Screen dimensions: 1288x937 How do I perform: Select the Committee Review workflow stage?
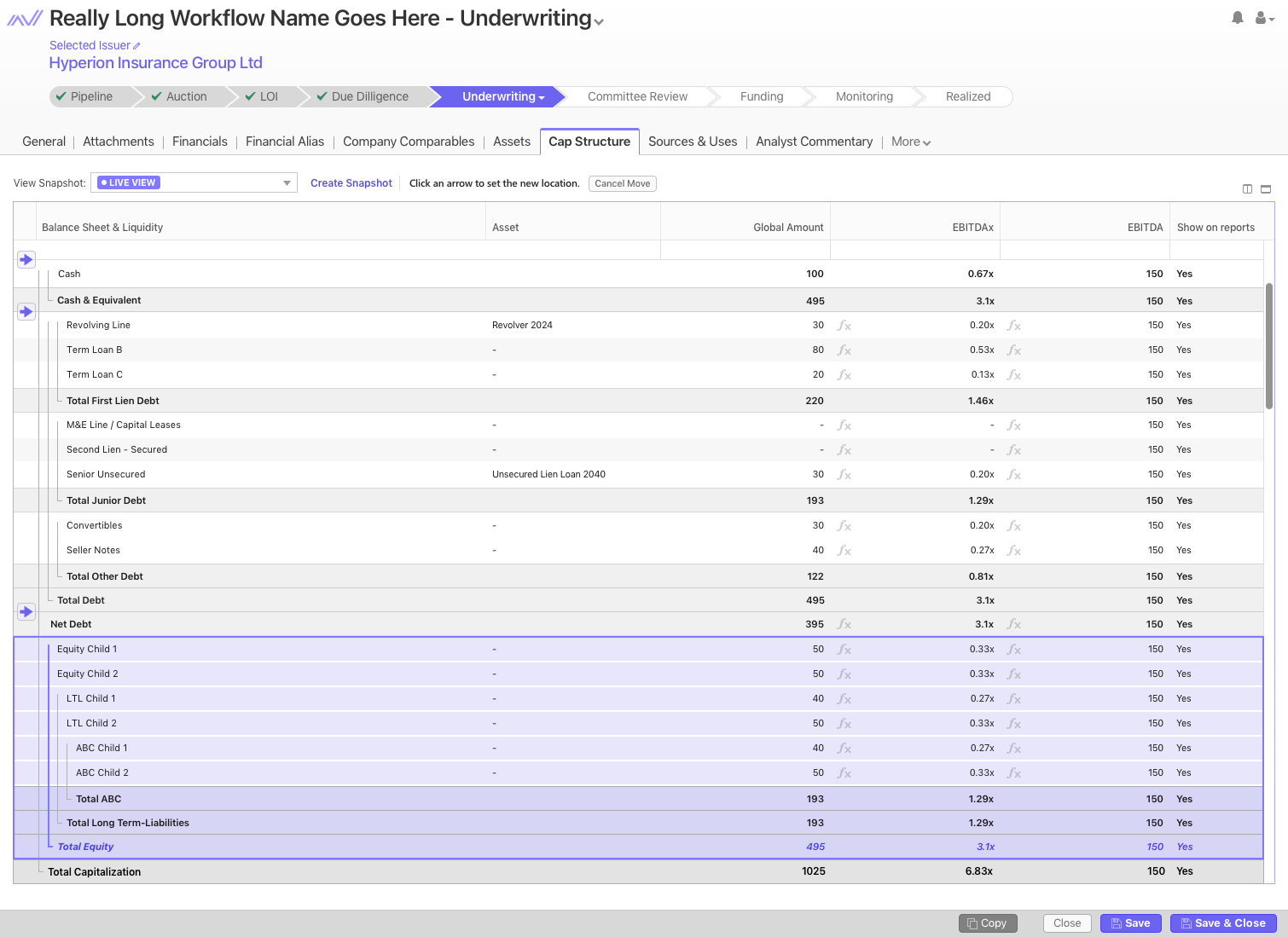(x=637, y=96)
